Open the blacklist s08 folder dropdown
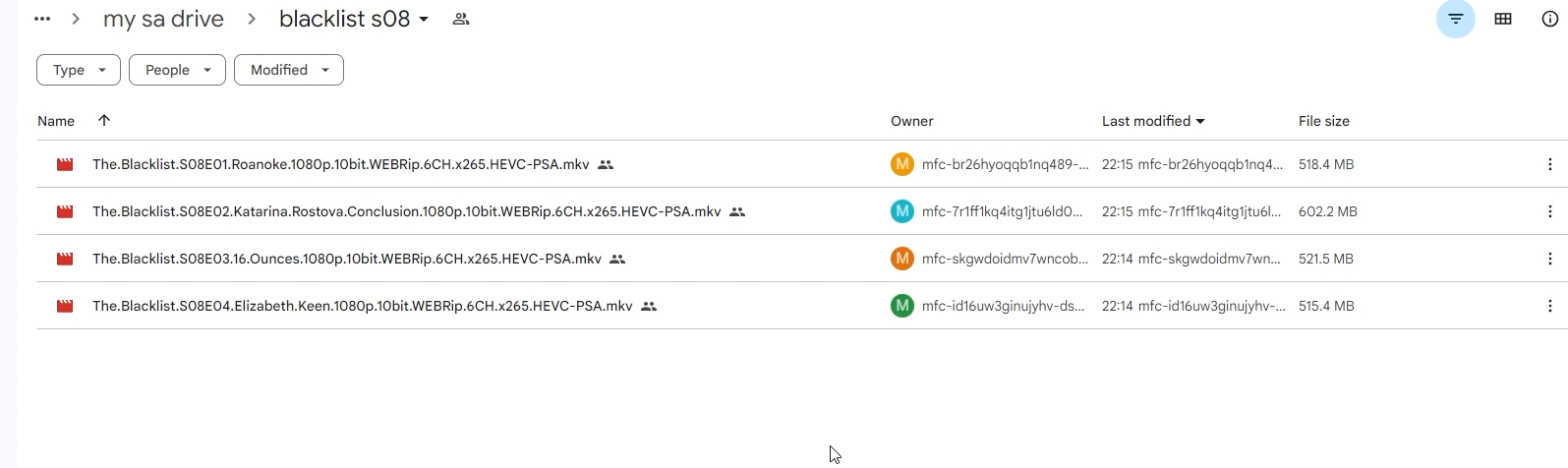The width and height of the screenshot is (1568, 468). (x=424, y=19)
